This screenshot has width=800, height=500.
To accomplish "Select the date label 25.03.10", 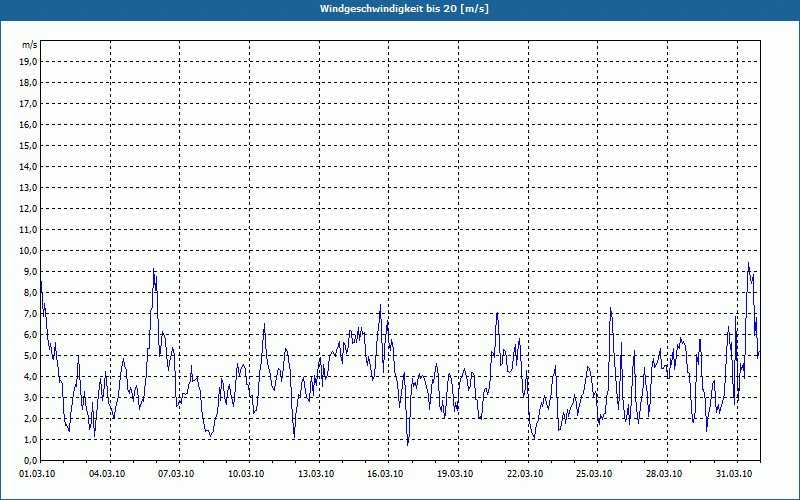I will click(594, 474).
